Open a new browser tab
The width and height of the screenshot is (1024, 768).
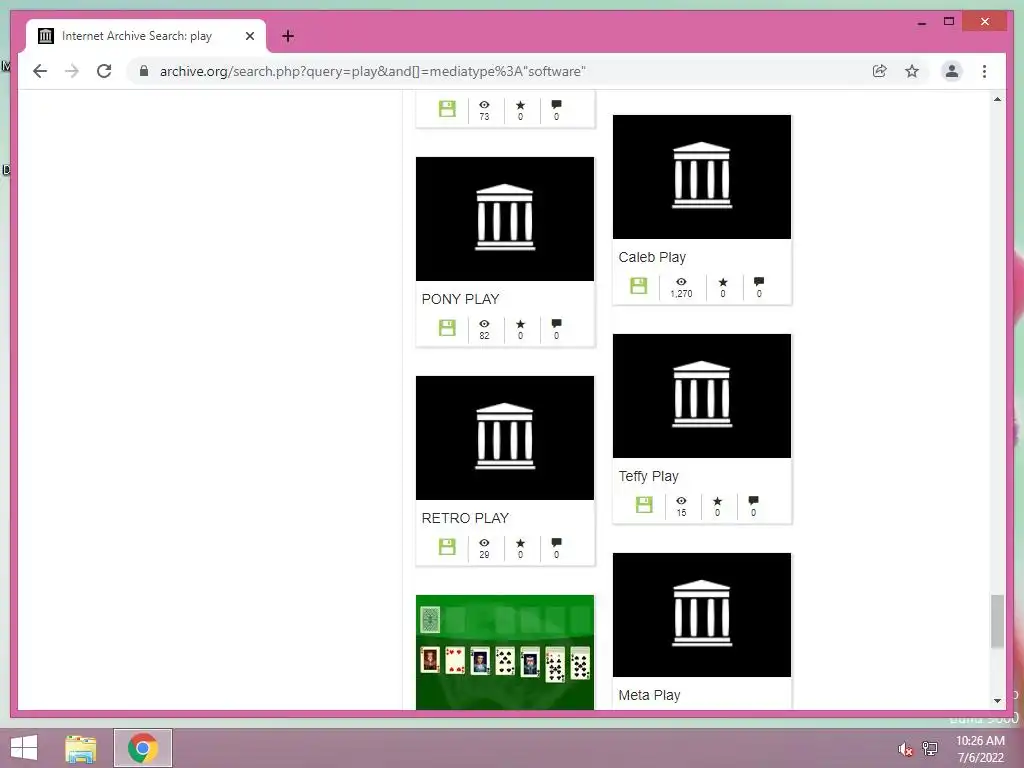click(288, 36)
